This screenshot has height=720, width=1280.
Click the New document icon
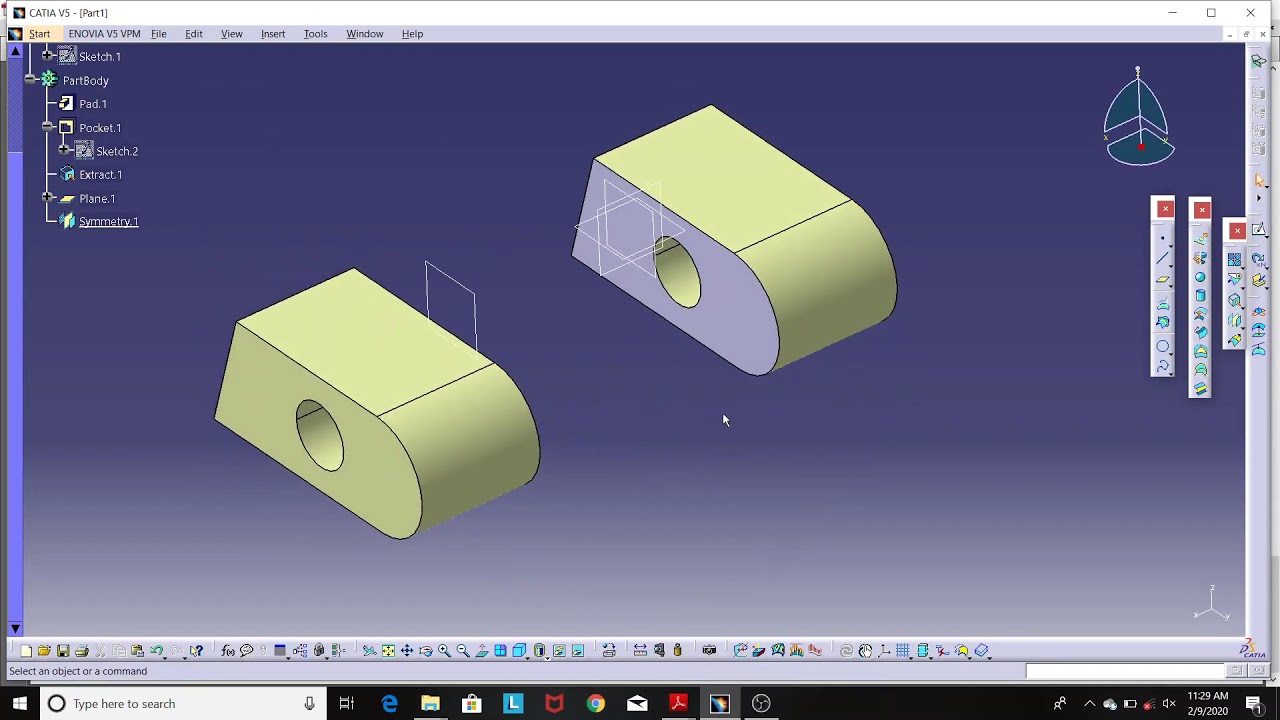pos(26,651)
